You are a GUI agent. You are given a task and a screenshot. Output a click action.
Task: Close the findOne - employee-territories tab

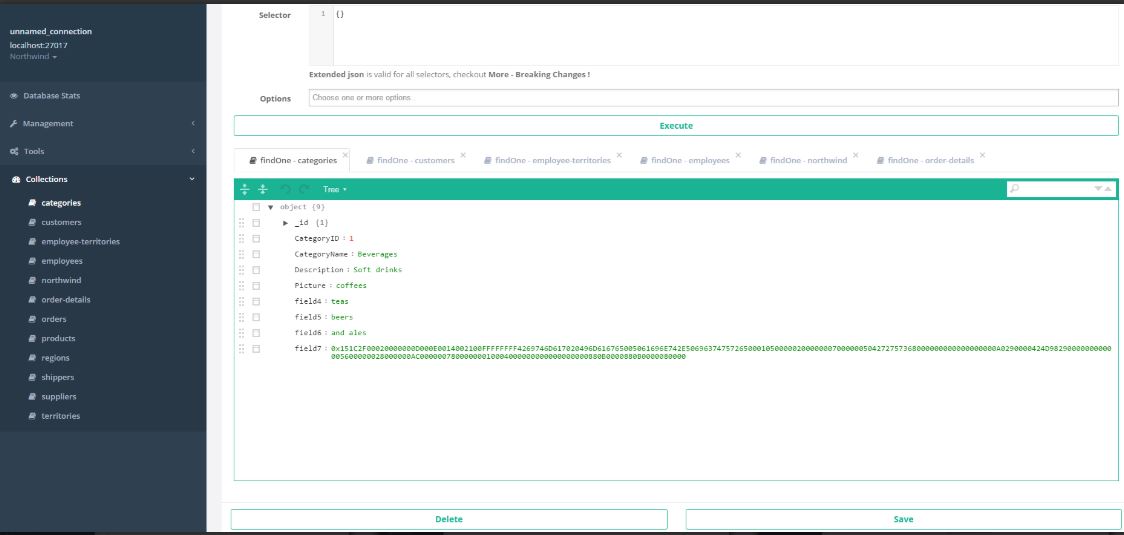[x=619, y=155]
